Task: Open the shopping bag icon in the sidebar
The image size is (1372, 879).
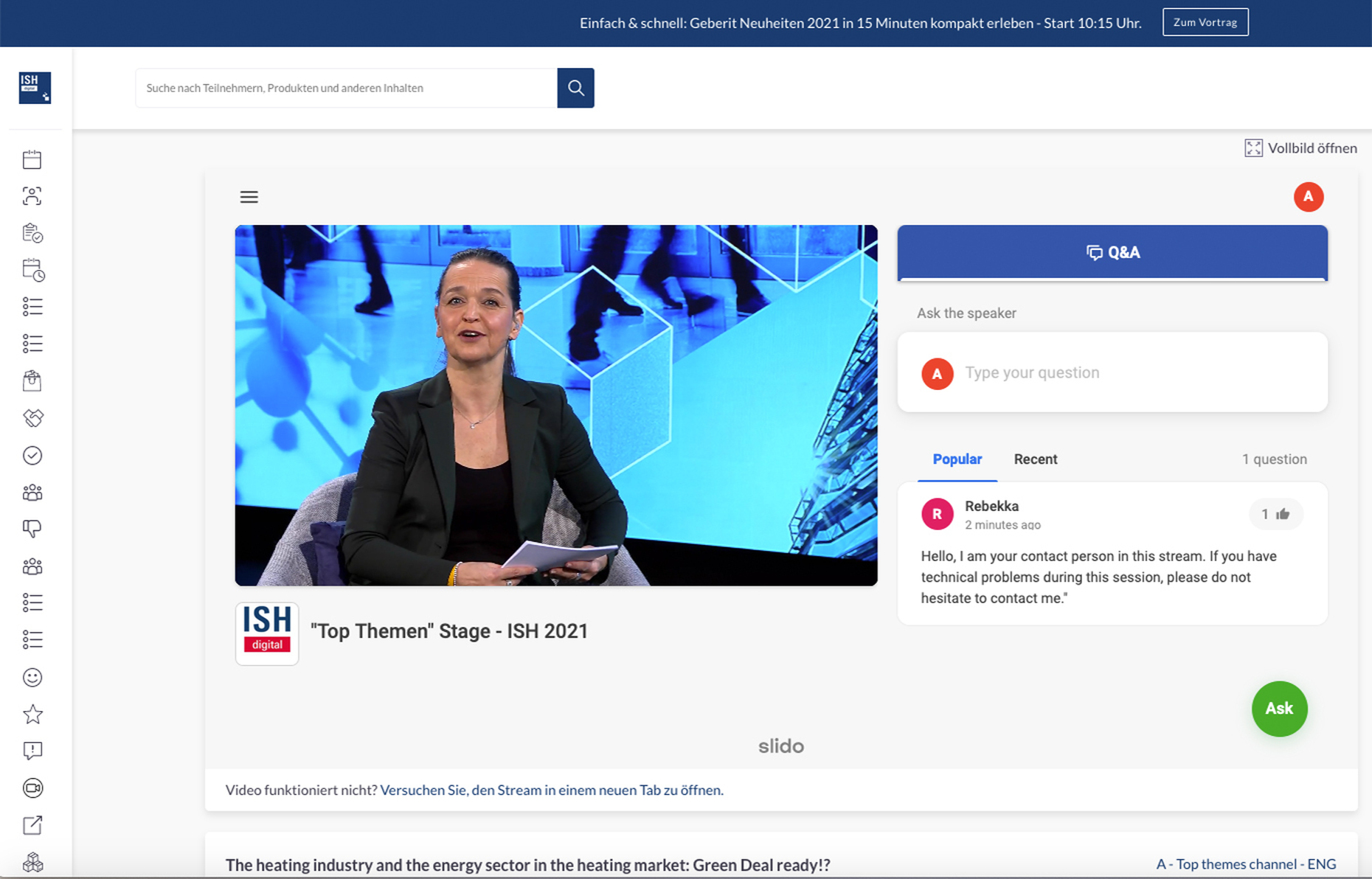Action: tap(32, 381)
